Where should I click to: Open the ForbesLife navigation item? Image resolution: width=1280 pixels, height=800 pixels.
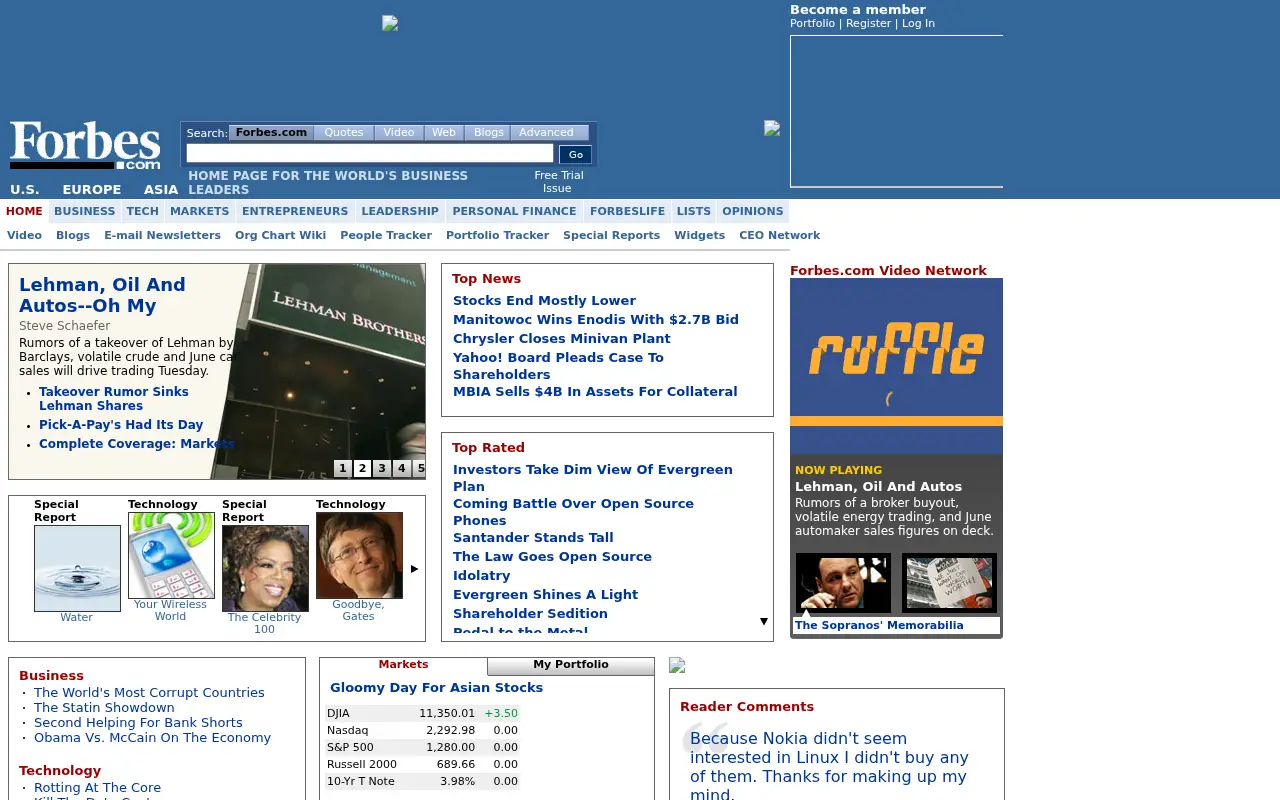(628, 211)
